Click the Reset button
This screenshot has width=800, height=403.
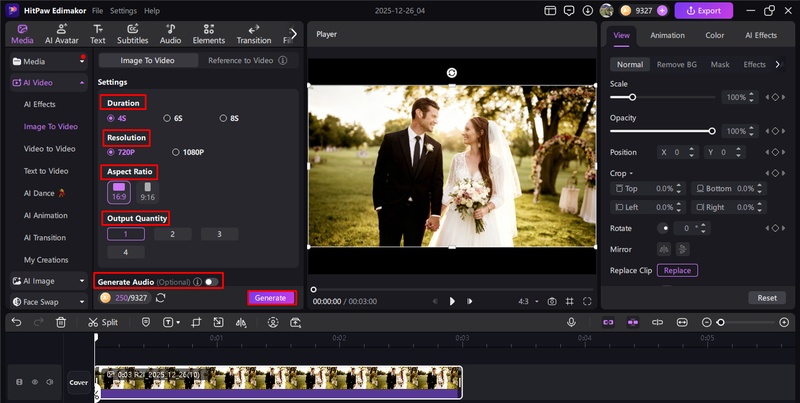[x=767, y=298]
